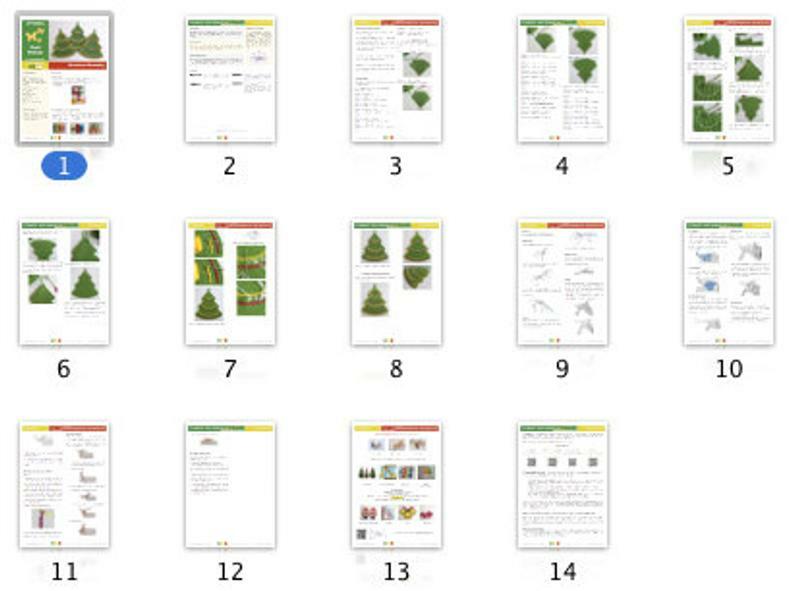Click the number 12 page label

pos(229,572)
